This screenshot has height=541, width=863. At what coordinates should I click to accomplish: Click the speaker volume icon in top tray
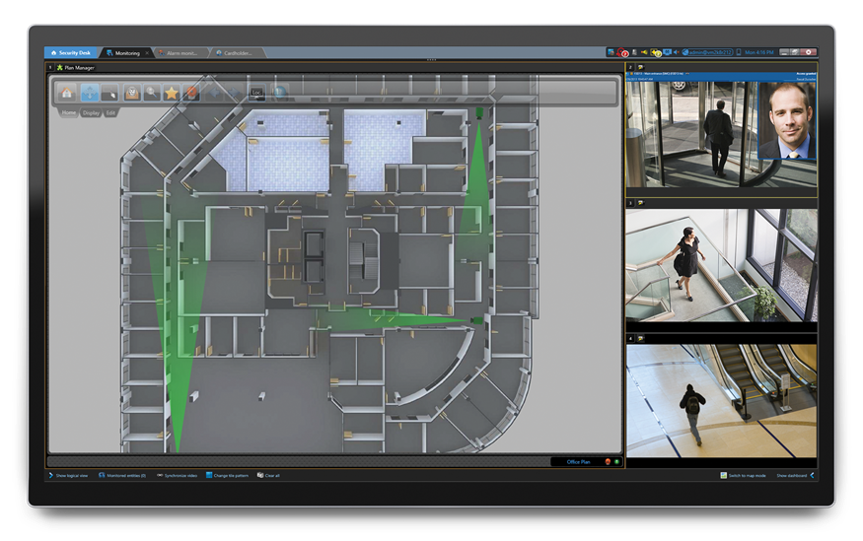pyautogui.click(x=677, y=52)
